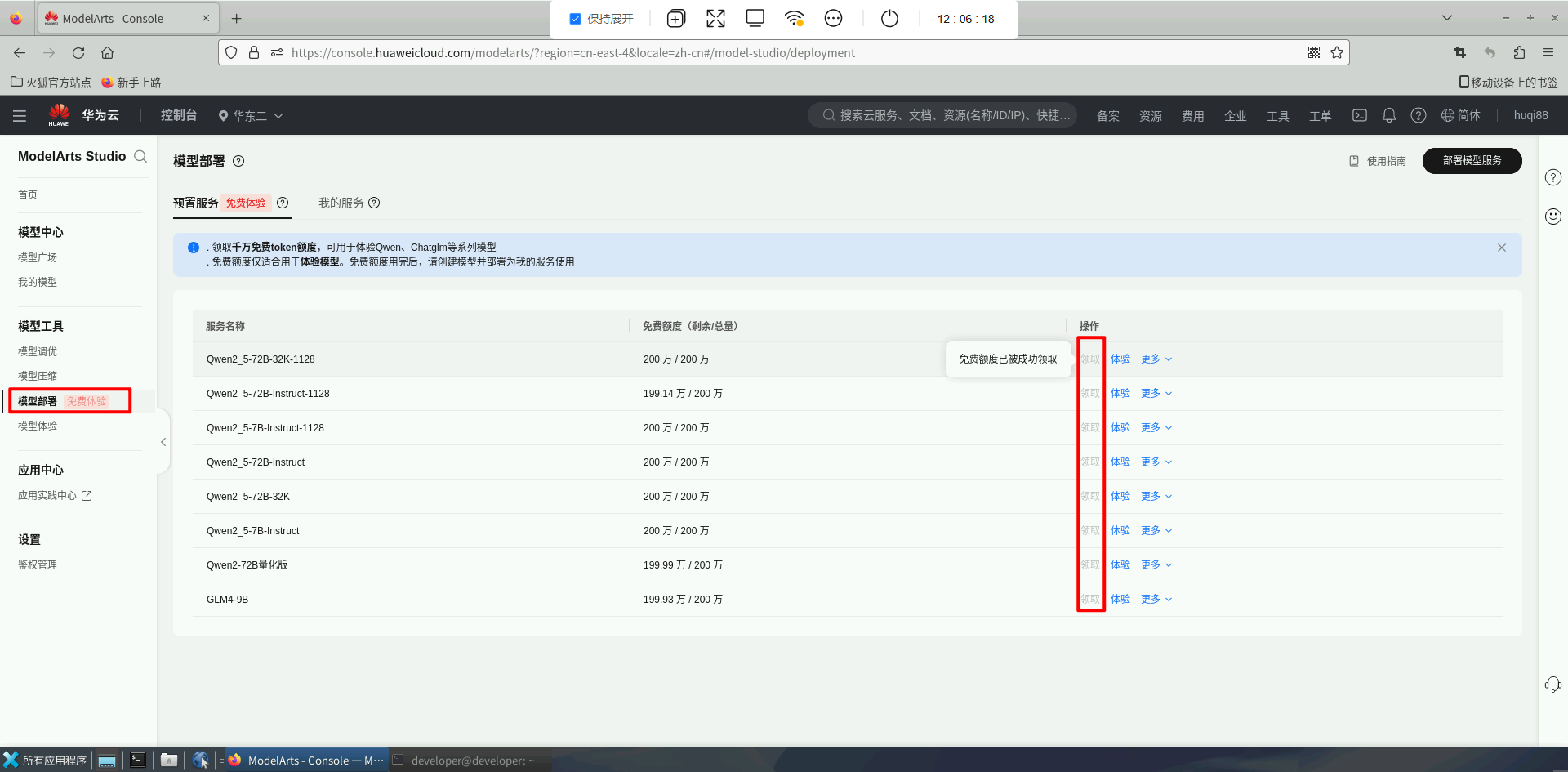The width and height of the screenshot is (1568, 772).
Task: Go to browser home page
Action: [107, 53]
